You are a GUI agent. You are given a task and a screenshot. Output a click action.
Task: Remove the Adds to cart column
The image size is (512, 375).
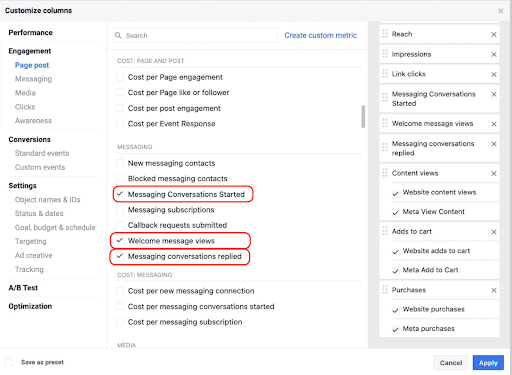[494, 232]
